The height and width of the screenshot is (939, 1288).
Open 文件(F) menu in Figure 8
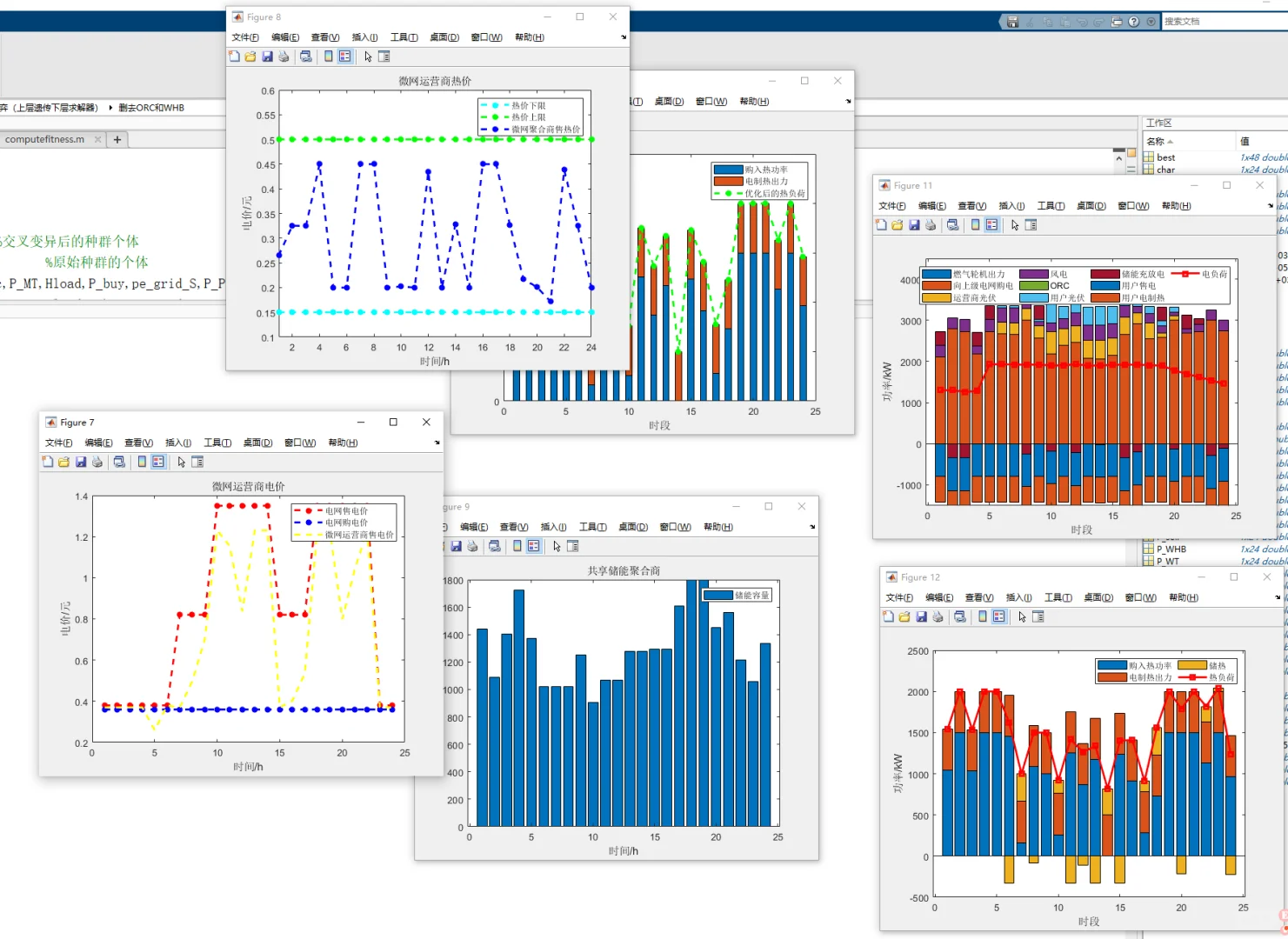(245, 37)
